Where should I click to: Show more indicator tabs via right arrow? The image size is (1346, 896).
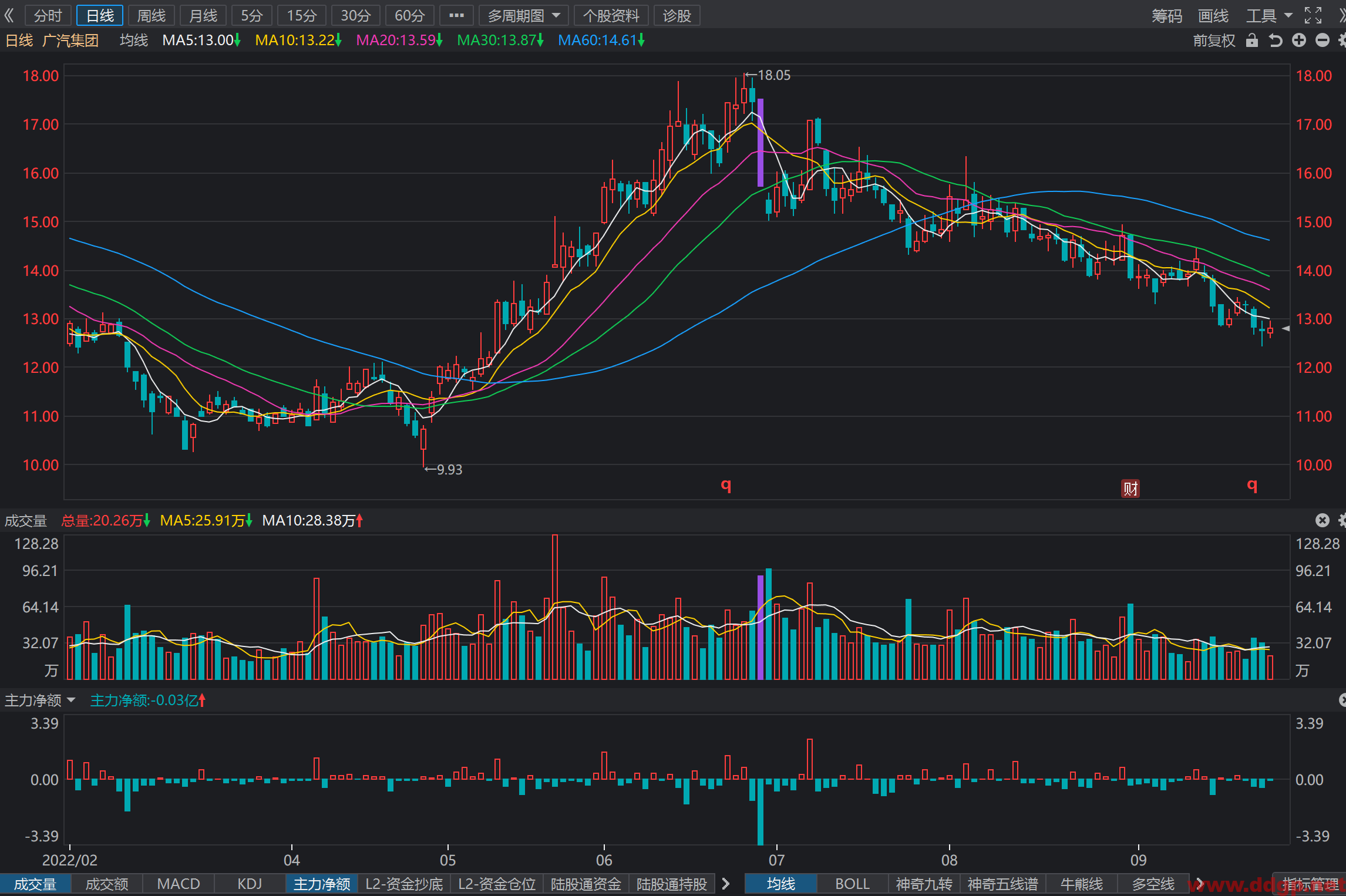[x=726, y=884]
